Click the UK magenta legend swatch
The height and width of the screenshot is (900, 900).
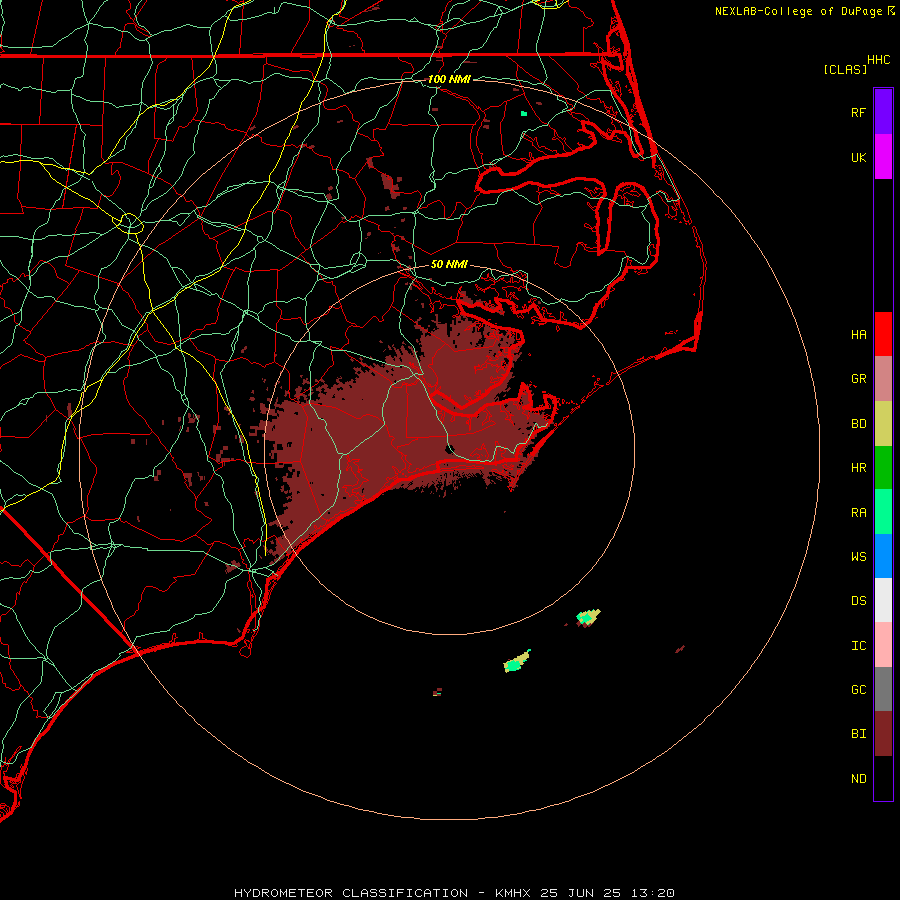[883, 157]
